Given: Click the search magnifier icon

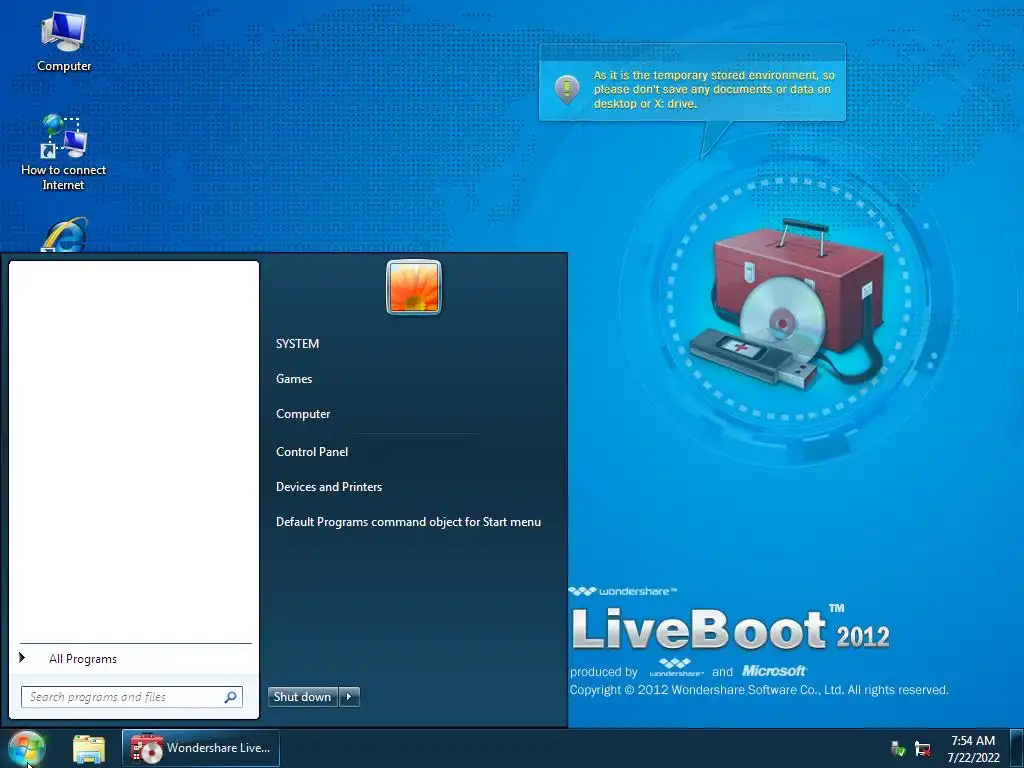Looking at the screenshot, I should [231, 697].
